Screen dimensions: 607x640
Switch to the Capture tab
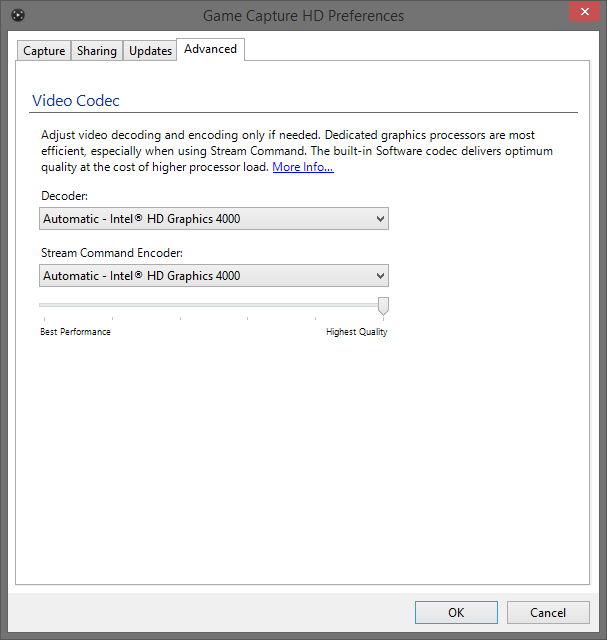(x=44, y=51)
